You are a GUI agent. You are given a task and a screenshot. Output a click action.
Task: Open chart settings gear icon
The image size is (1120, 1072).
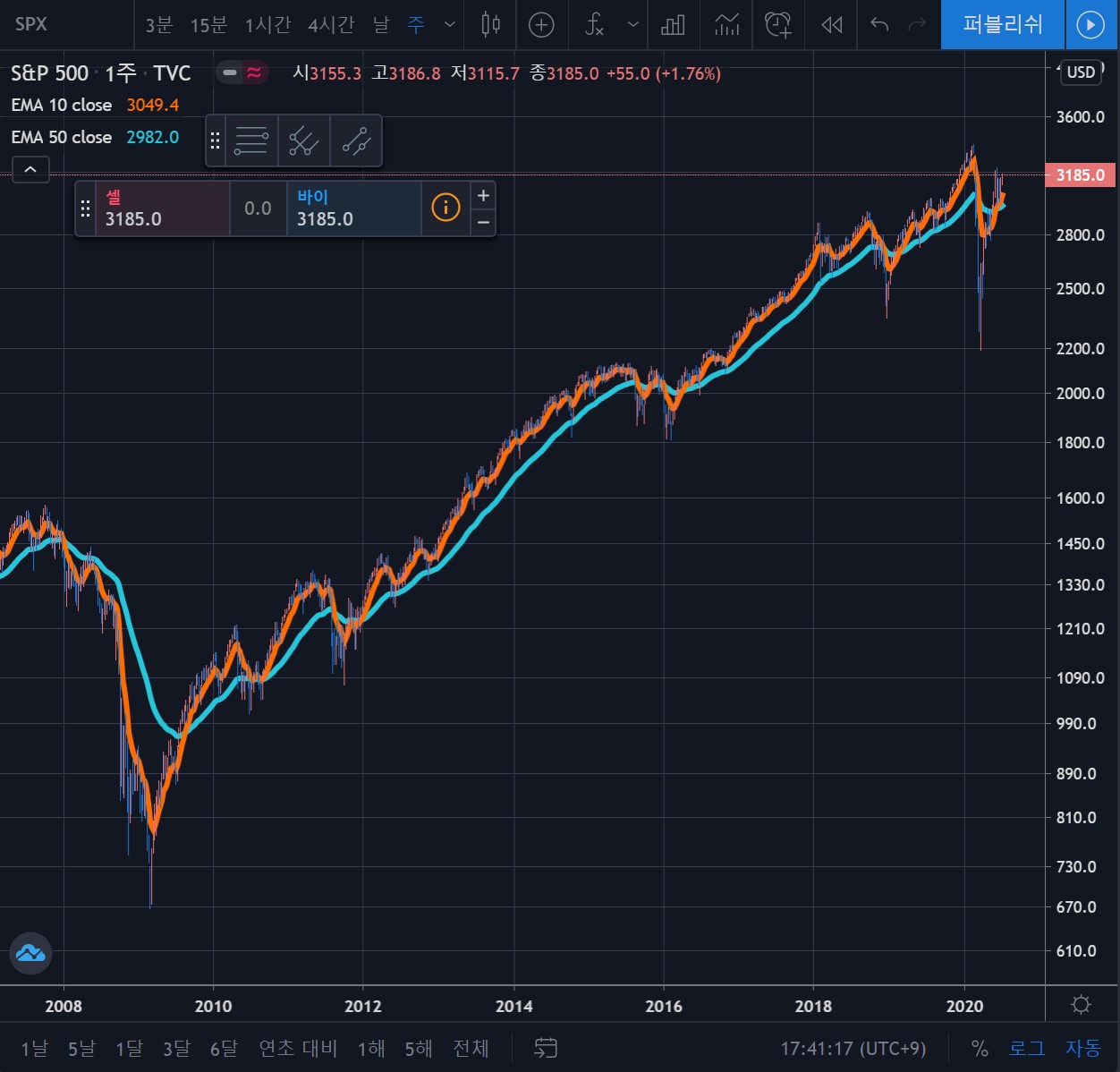[x=1081, y=1004]
